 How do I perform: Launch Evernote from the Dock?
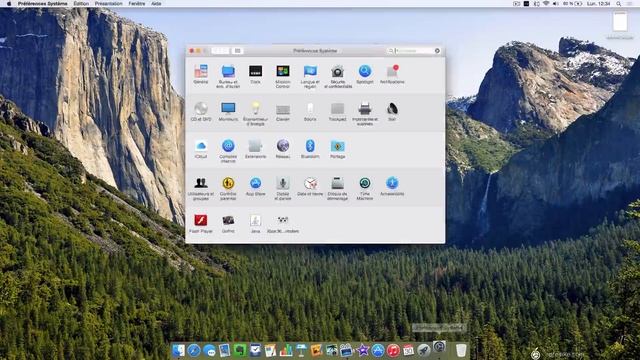pos(240,350)
